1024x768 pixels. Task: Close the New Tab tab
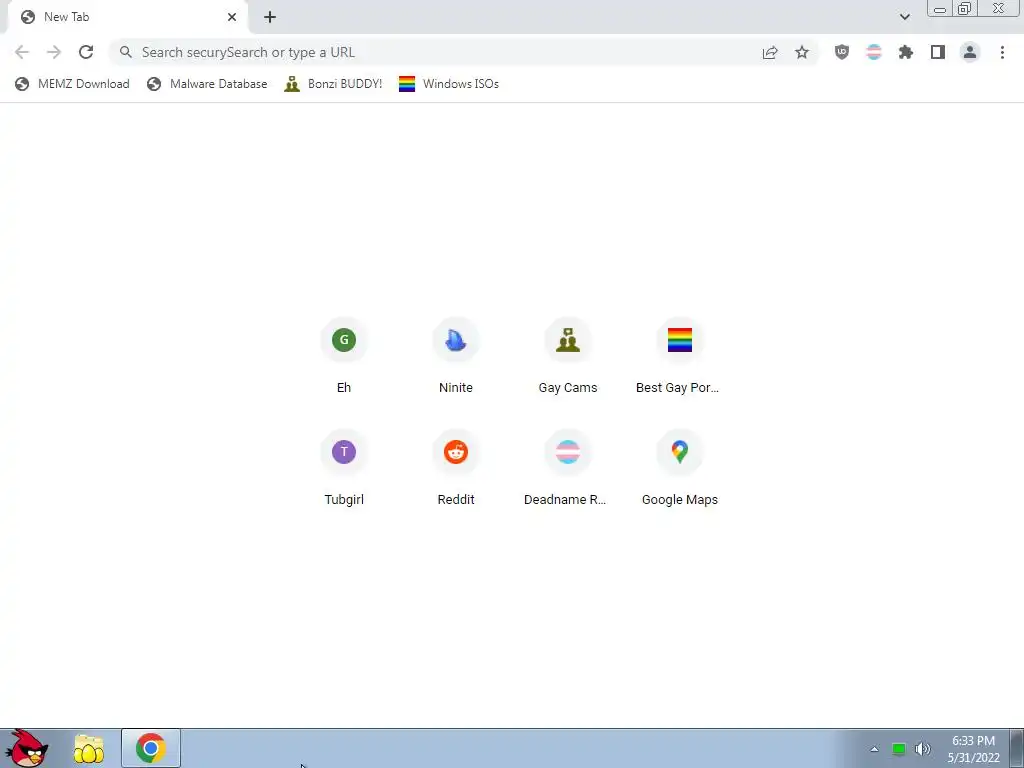coord(232,17)
